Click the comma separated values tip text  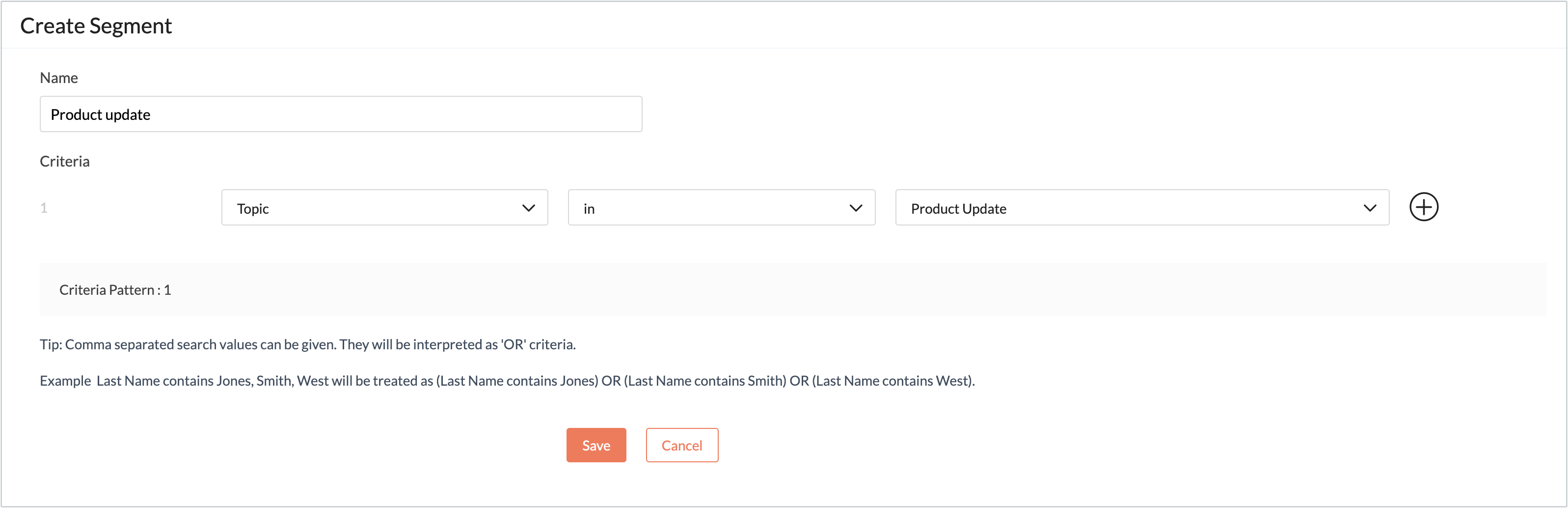(x=307, y=345)
